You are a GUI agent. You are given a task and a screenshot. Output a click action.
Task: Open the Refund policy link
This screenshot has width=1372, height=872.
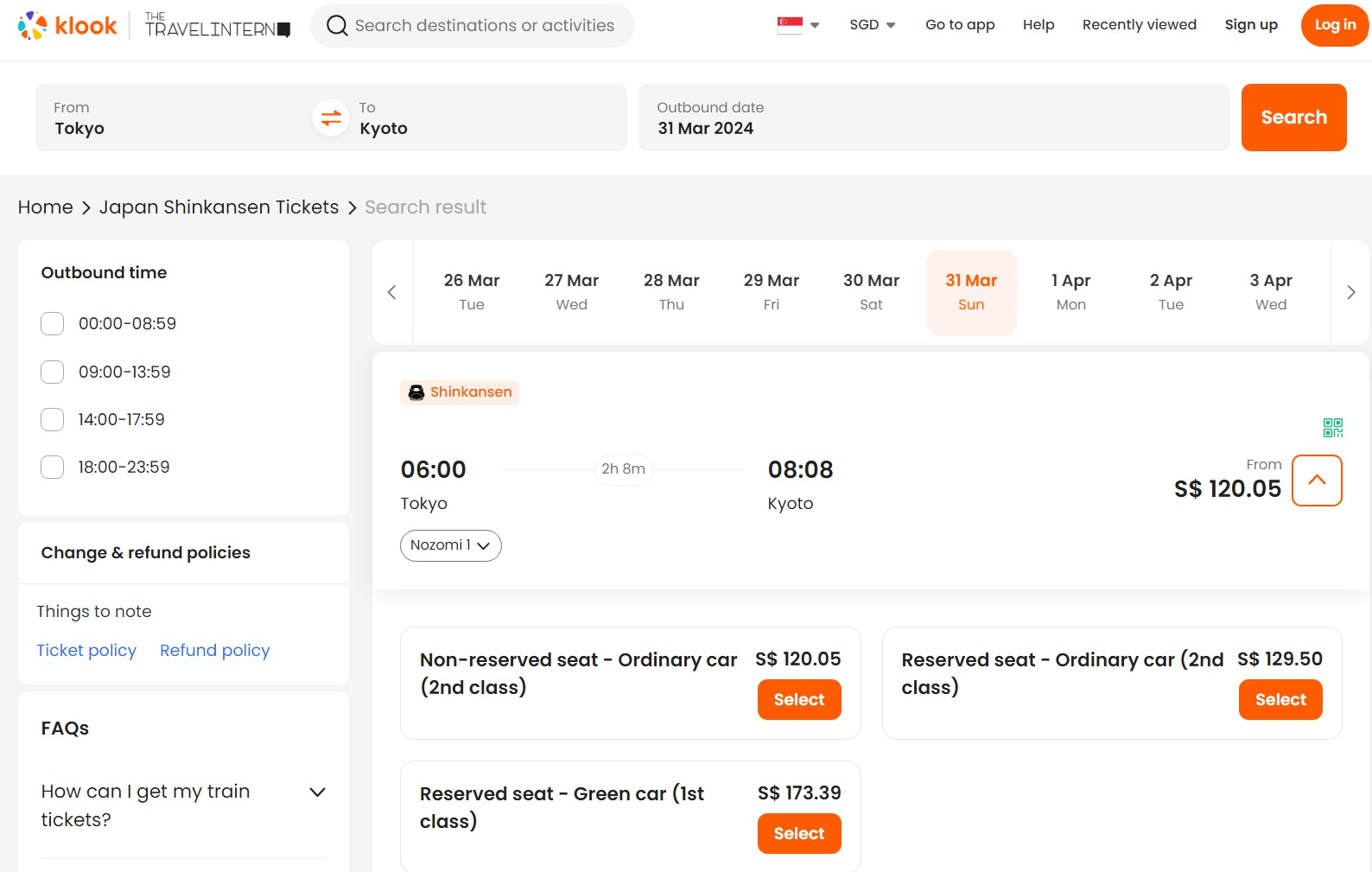click(x=215, y=650)
